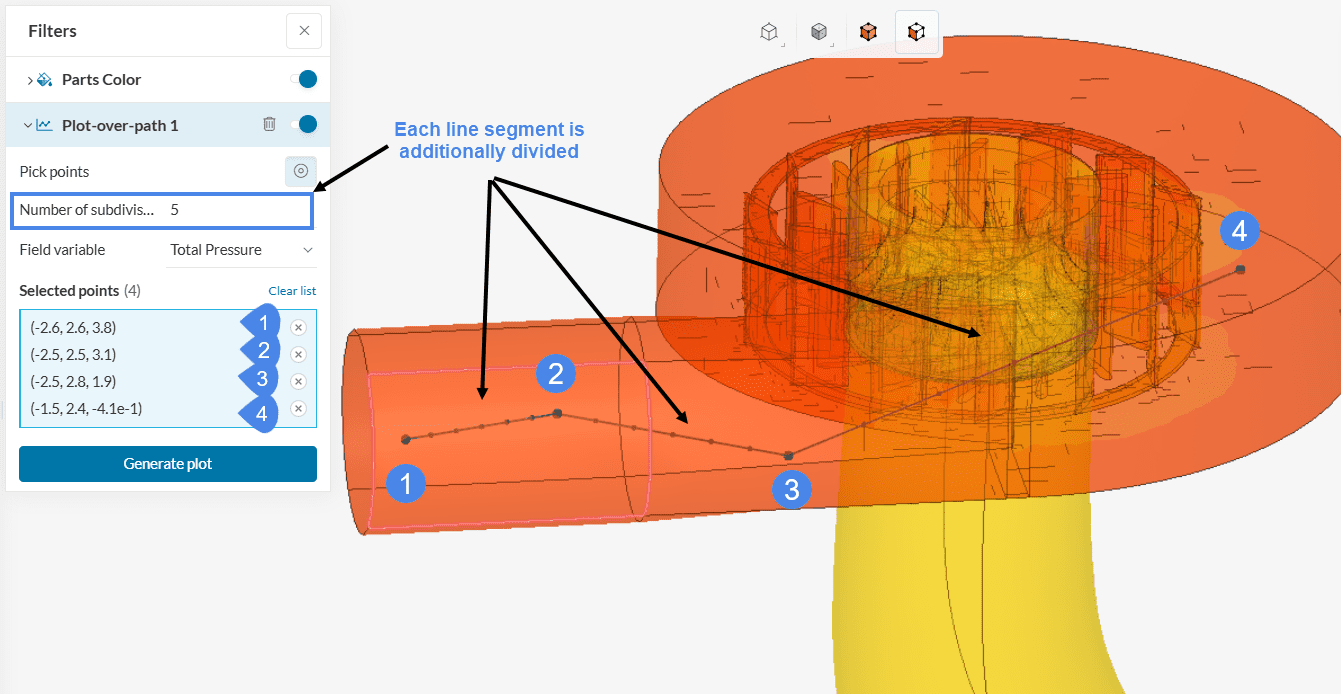
Task: Select the orange face cube selection icon
Action: 916,32
